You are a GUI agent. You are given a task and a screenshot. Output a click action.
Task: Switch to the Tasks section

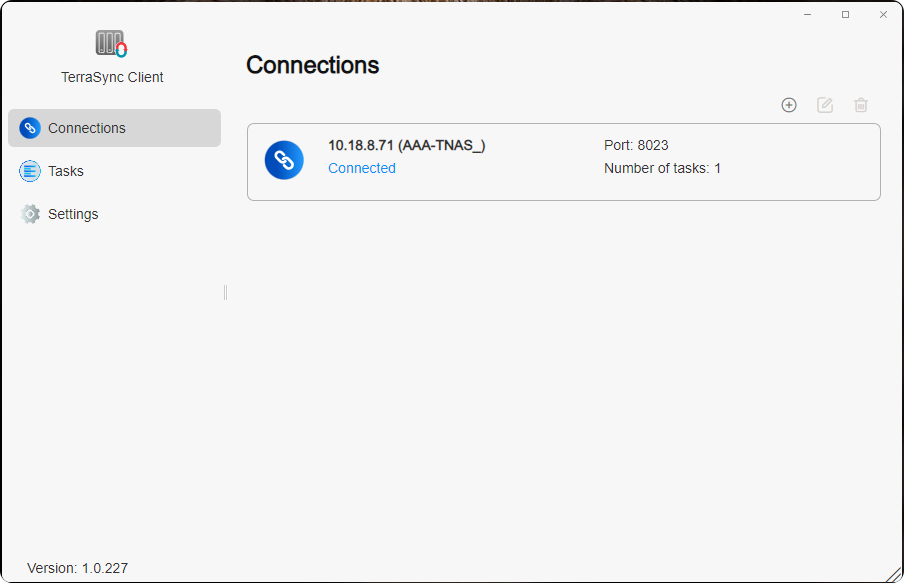64,171
